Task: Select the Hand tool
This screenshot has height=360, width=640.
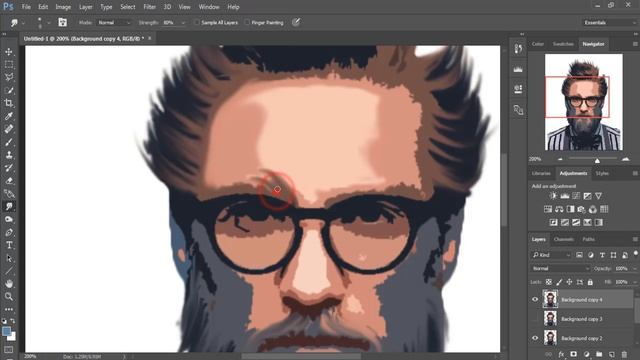Action: click(x=9, y=284)
